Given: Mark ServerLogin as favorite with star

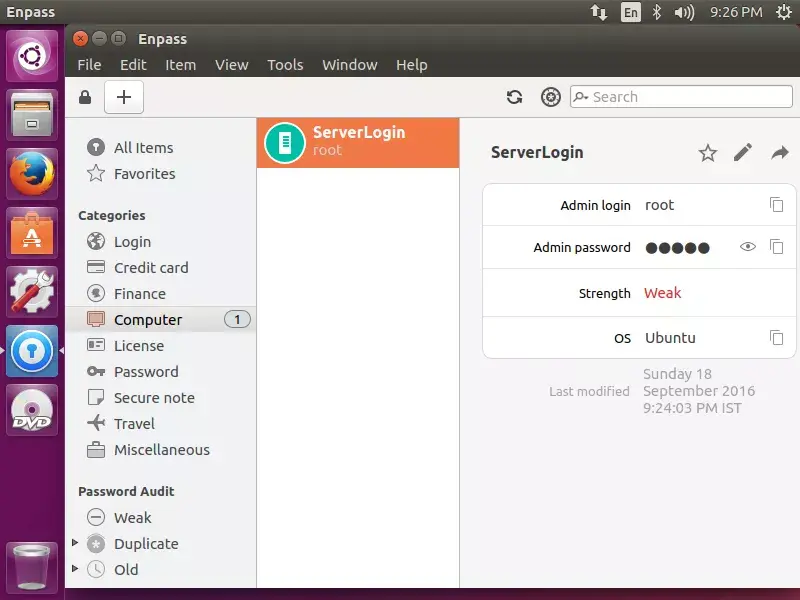Looking at the screenshot, I should (x=708, y=153).
